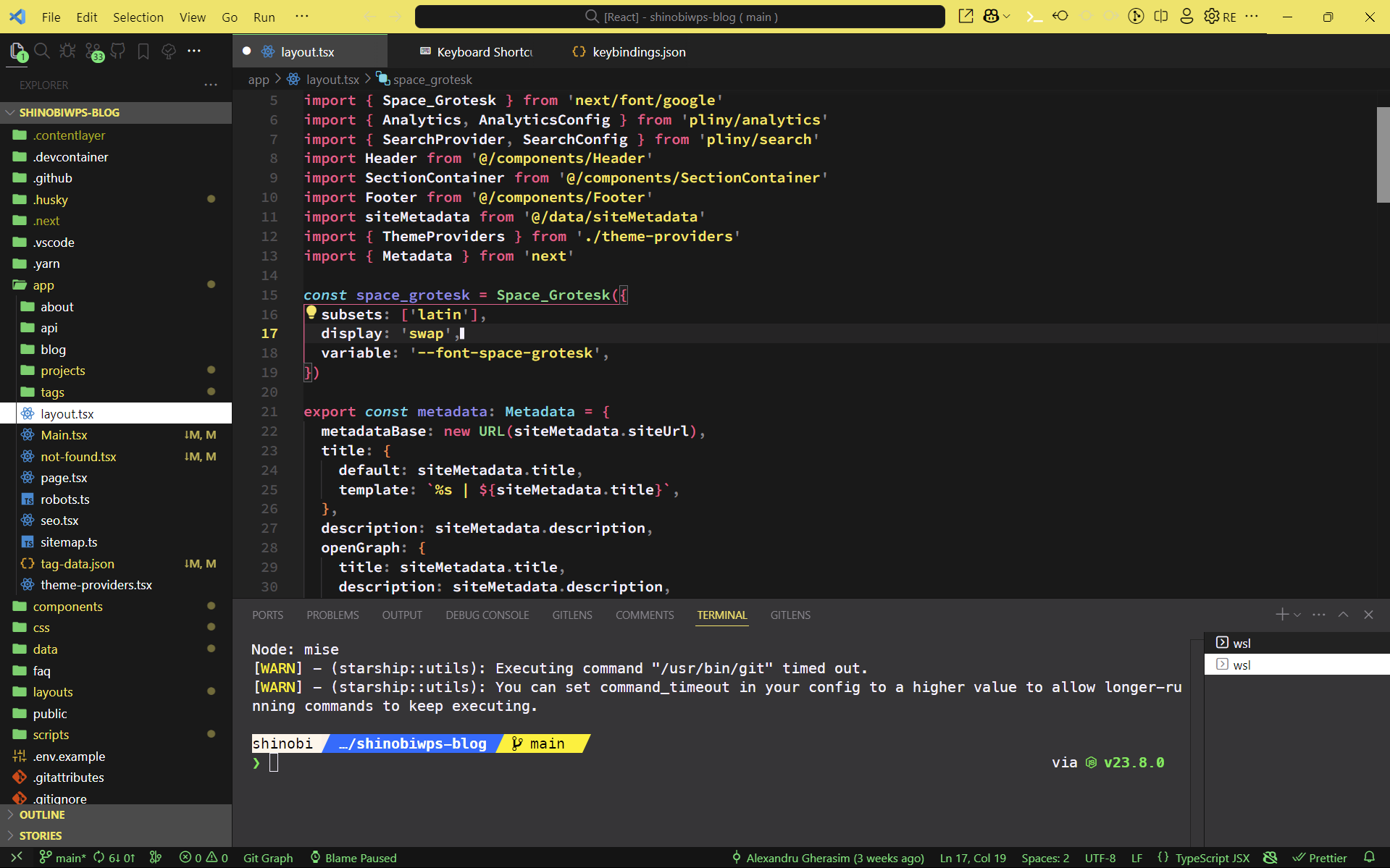This screenshot has width=1390, height=868.
Task: Open the Bookmarks sidebar icon
Action: 143,51
